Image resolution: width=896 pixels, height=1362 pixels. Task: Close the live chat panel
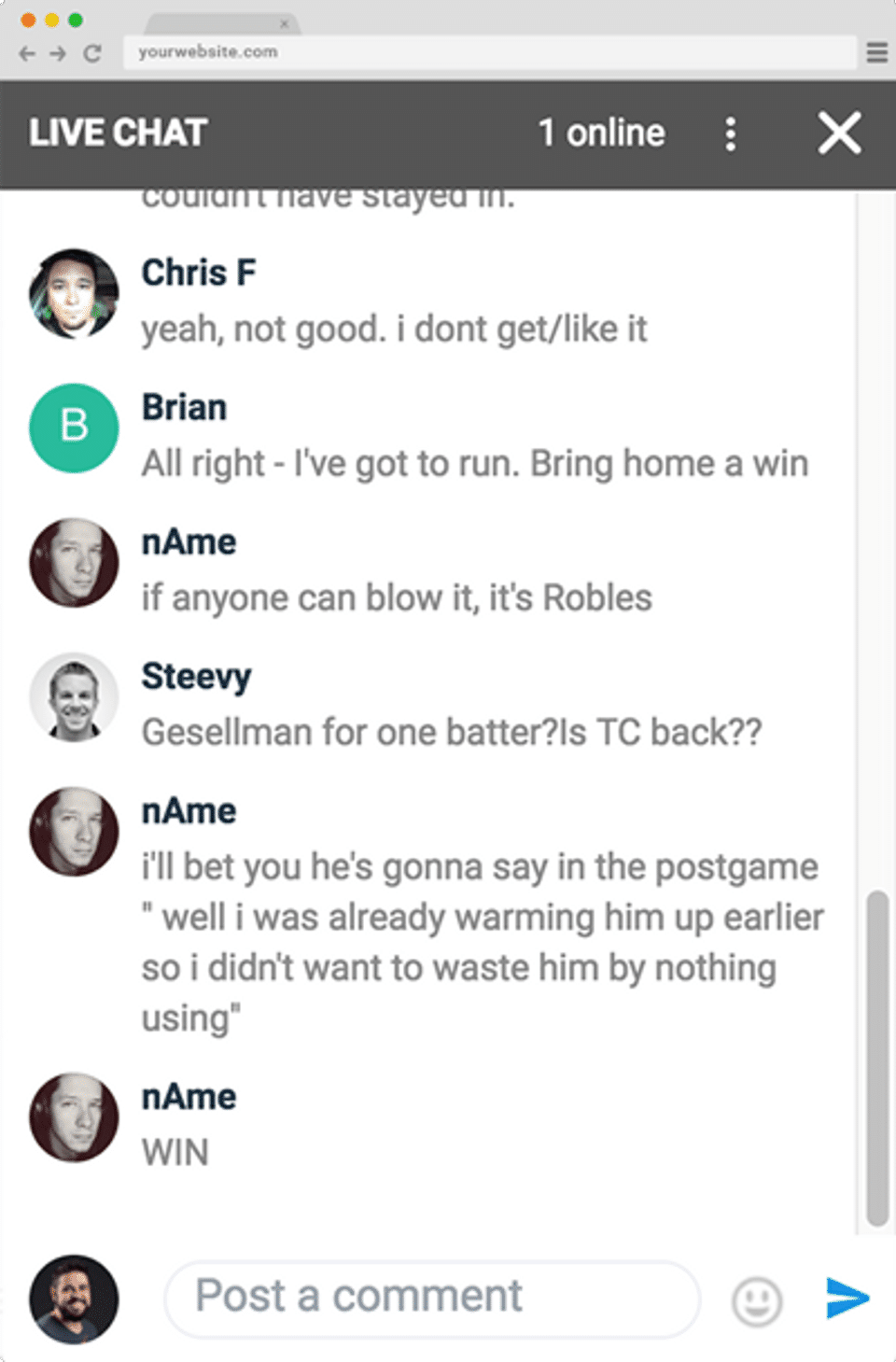tap(839, 133)
